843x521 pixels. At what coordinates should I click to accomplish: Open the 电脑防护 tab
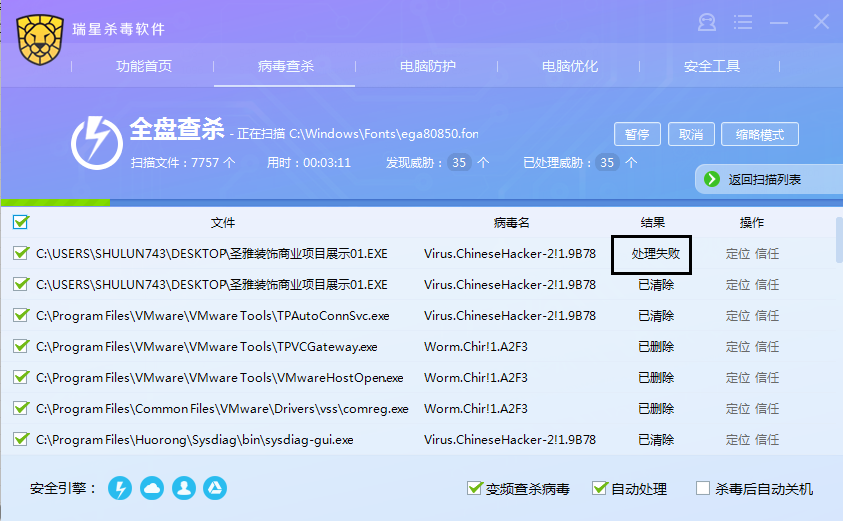427,66
